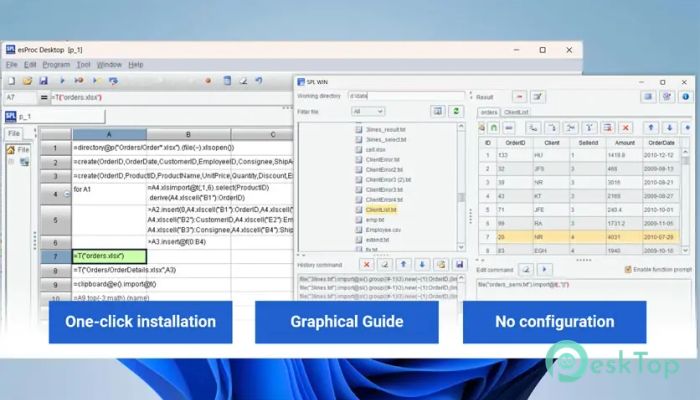The height and width of the screenshot is (400, 700).
Task: Switch to the orders result tab
Action: tap(489, 112)
